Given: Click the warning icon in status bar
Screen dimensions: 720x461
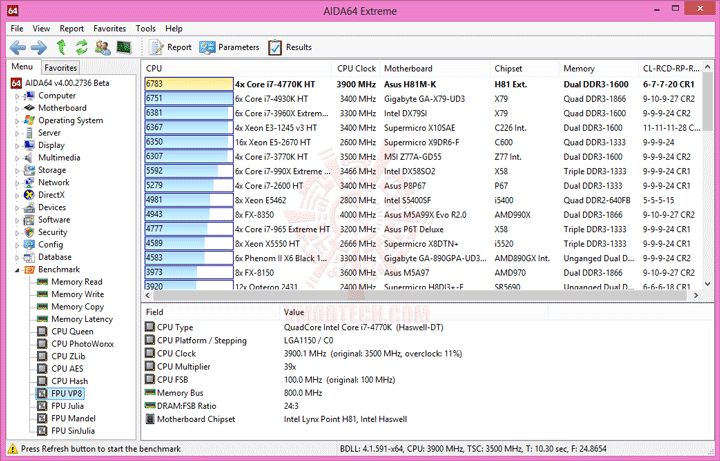Looking at the screenshot, I should coord(12,449).
